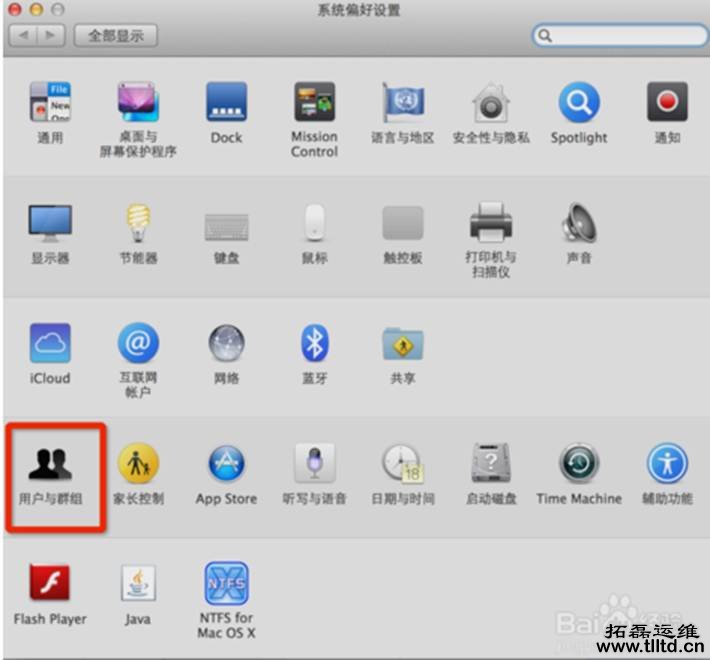Image resolution: width=710 pixels, height=660 pixels.
Task: Open Time Machine preferences
Action: [578, 464]
